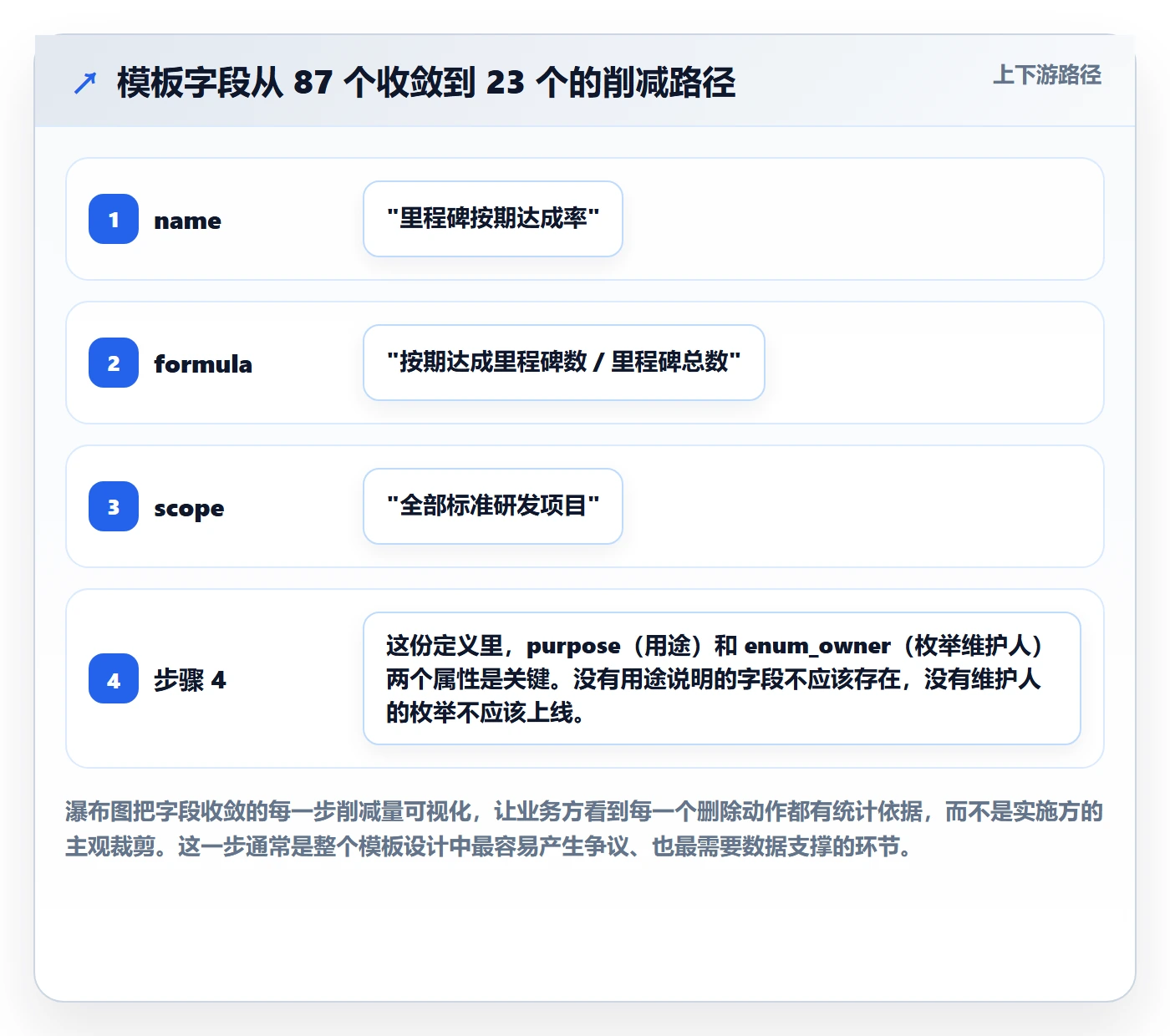This screenshot has width=1170, height=1036.
Task: Click the "全部标准研发项目" value box
Action: (493, 506)
